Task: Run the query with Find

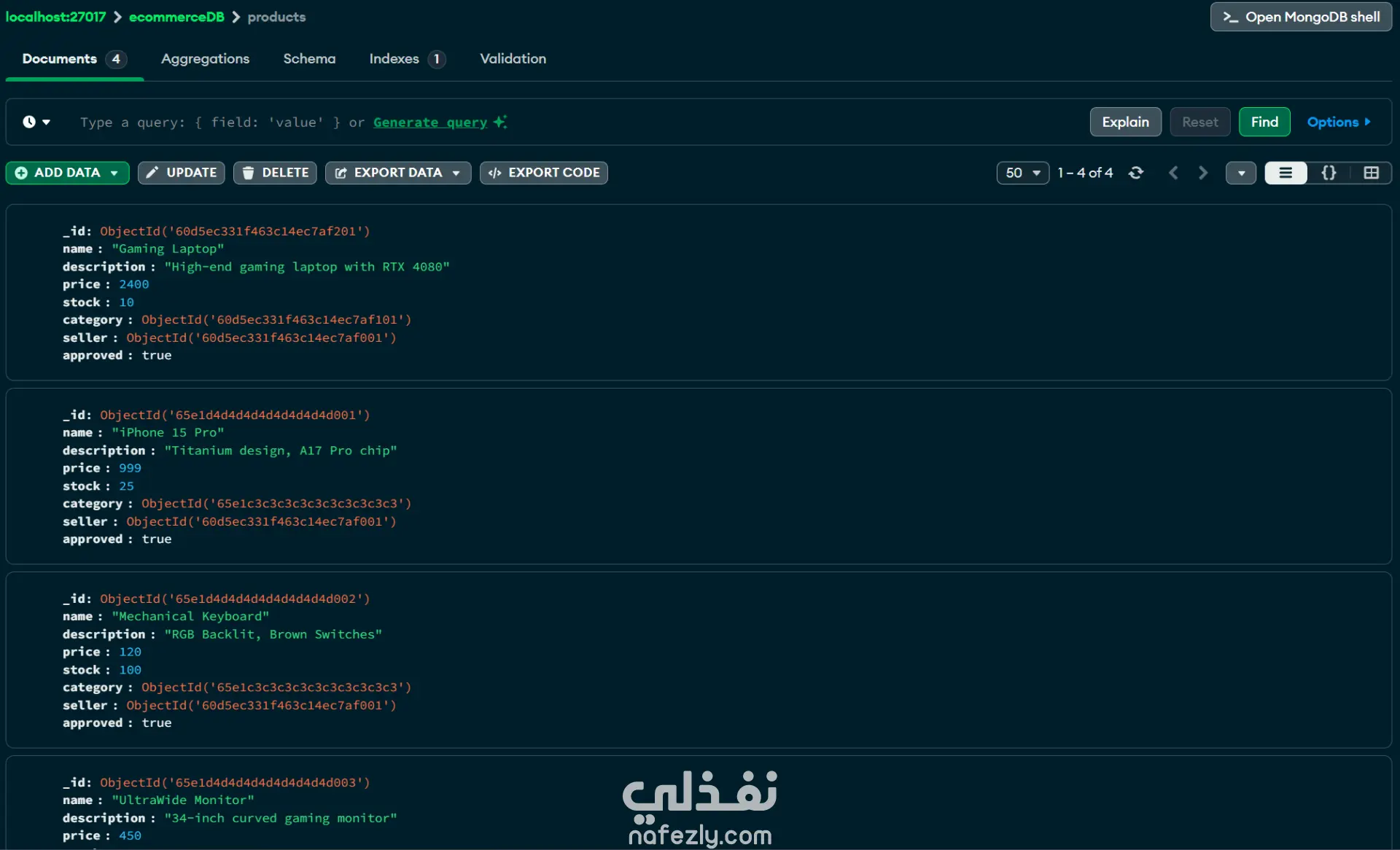Action: point(1264,122)
